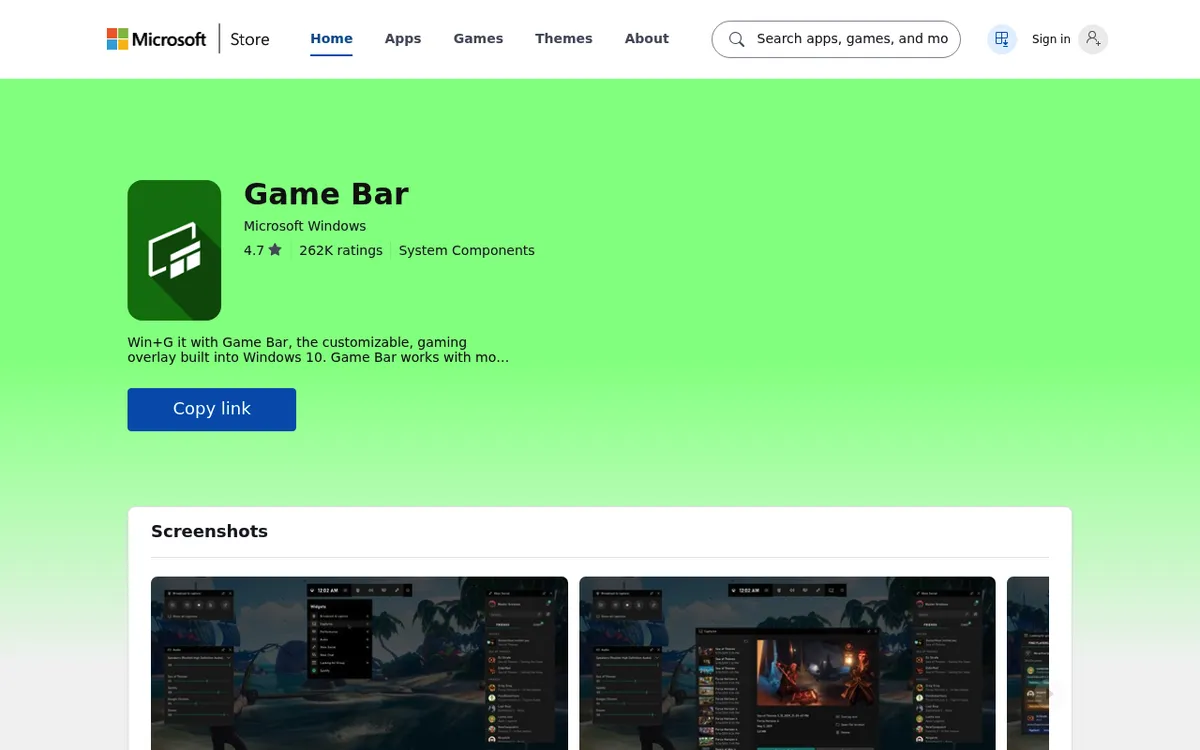Click the Microsoft Windows publisher link

tap(305, 226)
